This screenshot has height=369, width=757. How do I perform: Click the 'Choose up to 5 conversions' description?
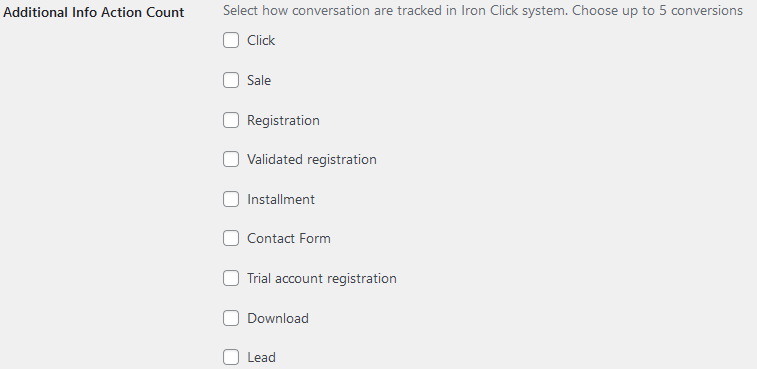pos(657,11)
